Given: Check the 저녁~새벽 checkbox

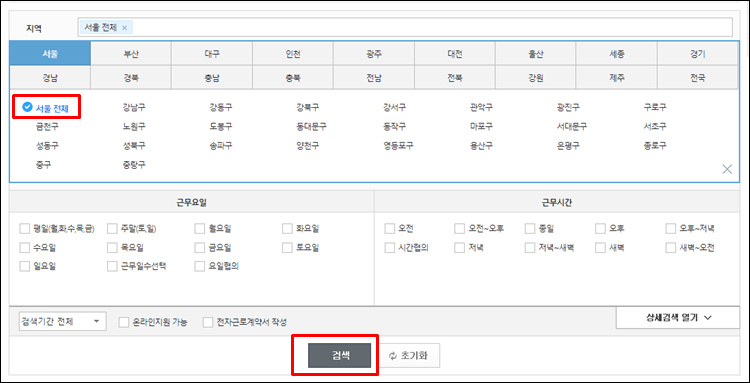Looking at the screenshot, I should point(530,248).
